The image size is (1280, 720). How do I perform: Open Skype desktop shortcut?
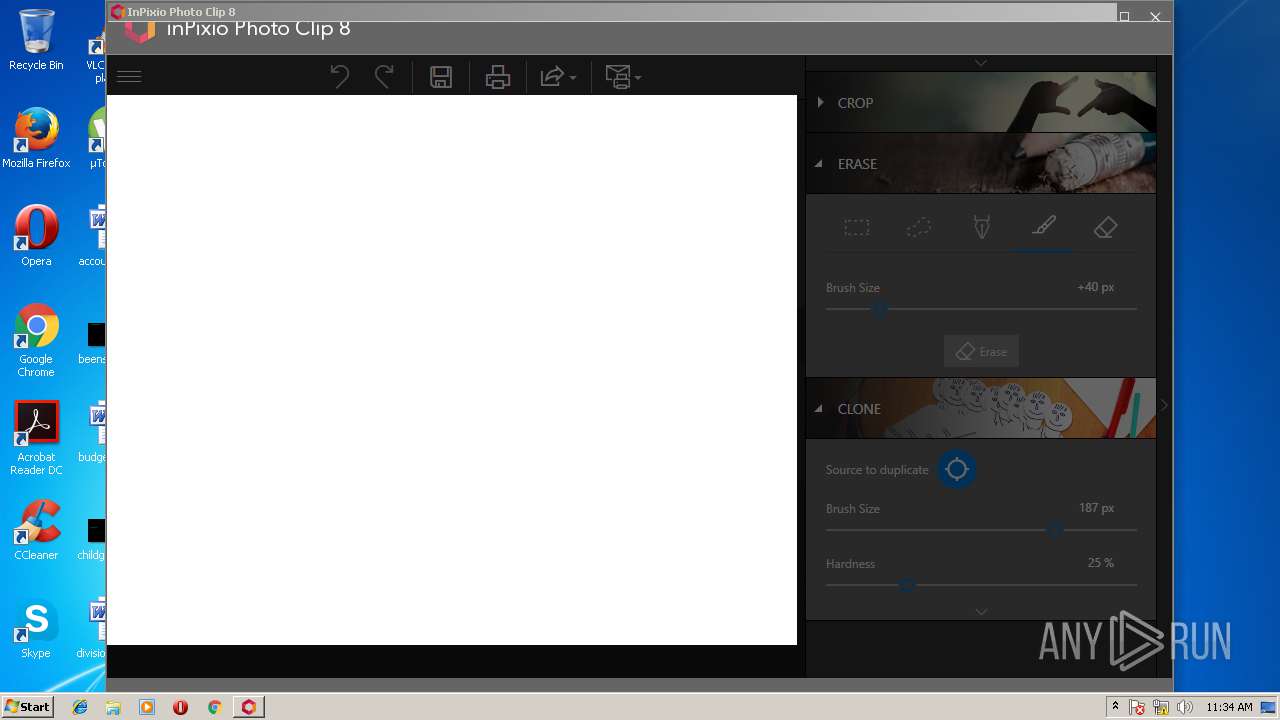click(x=36, y=628)
